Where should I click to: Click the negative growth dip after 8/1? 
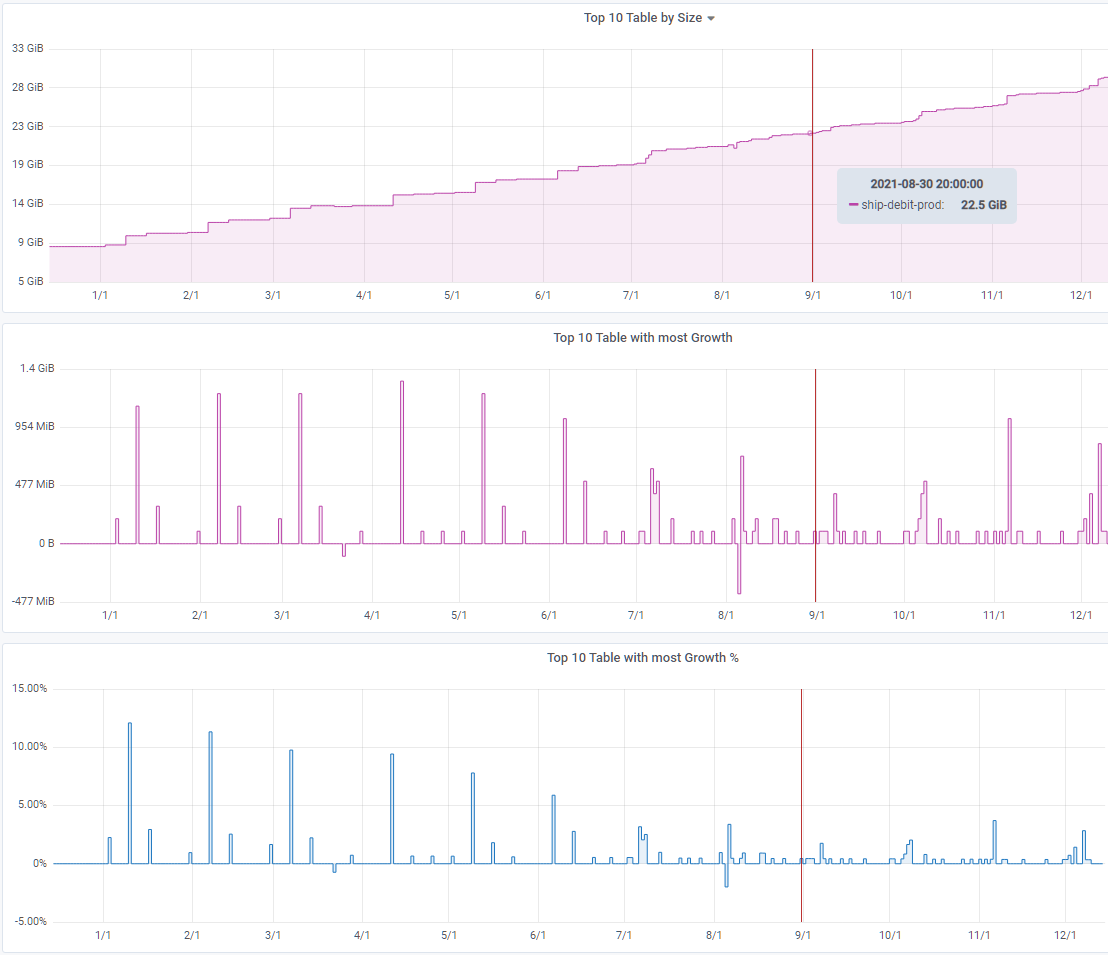point(739,568)
